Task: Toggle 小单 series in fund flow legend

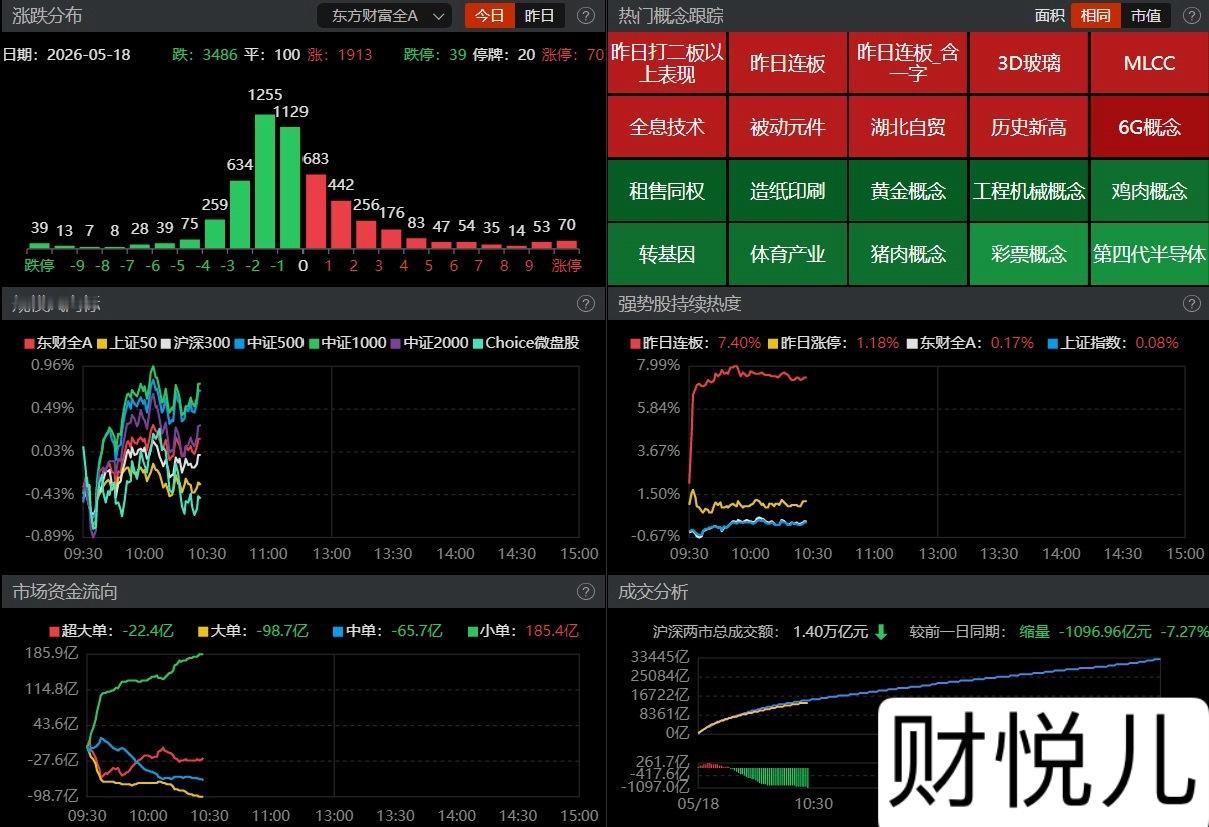Action: pyautogui.click(x=523, y=631)
